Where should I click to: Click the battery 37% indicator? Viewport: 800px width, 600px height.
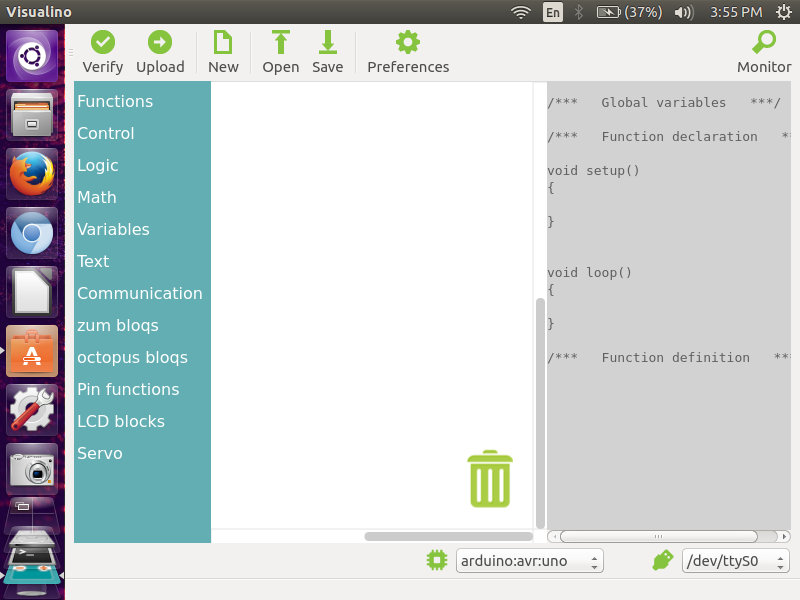[x=629, y=12]
